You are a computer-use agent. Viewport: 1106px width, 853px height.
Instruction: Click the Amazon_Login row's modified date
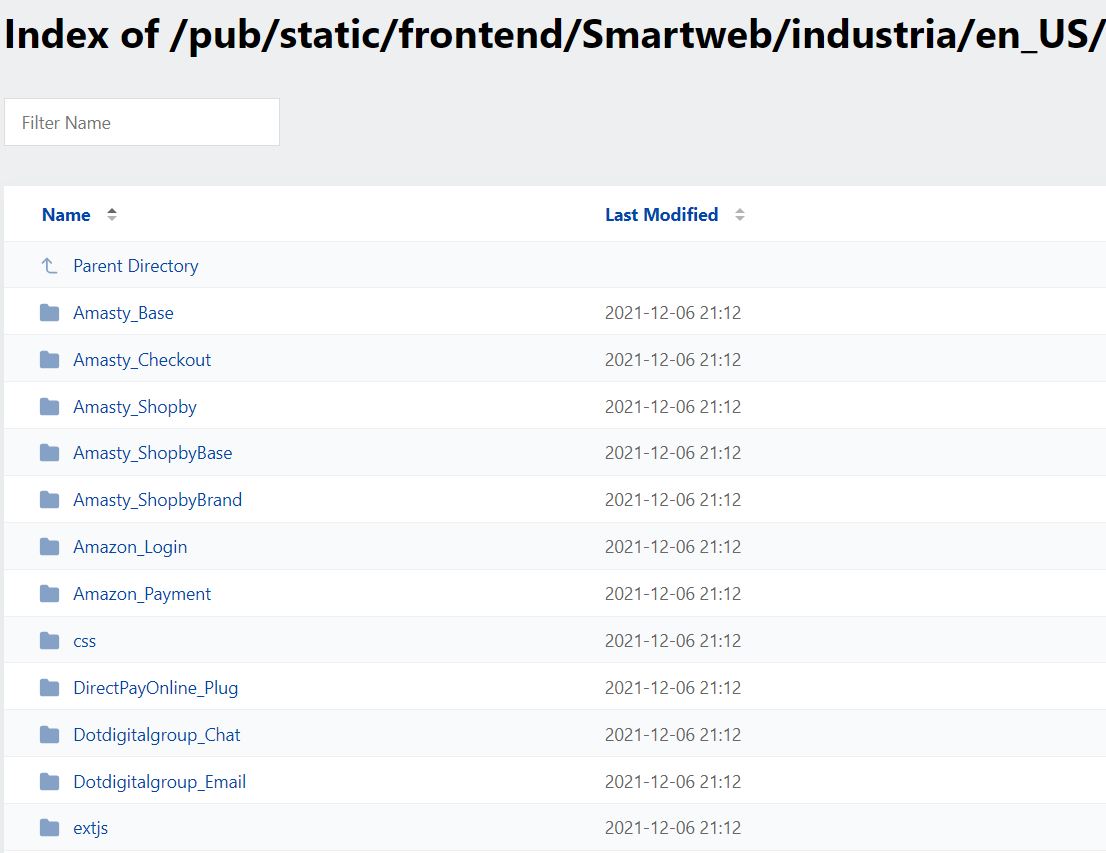coord(673,547)
